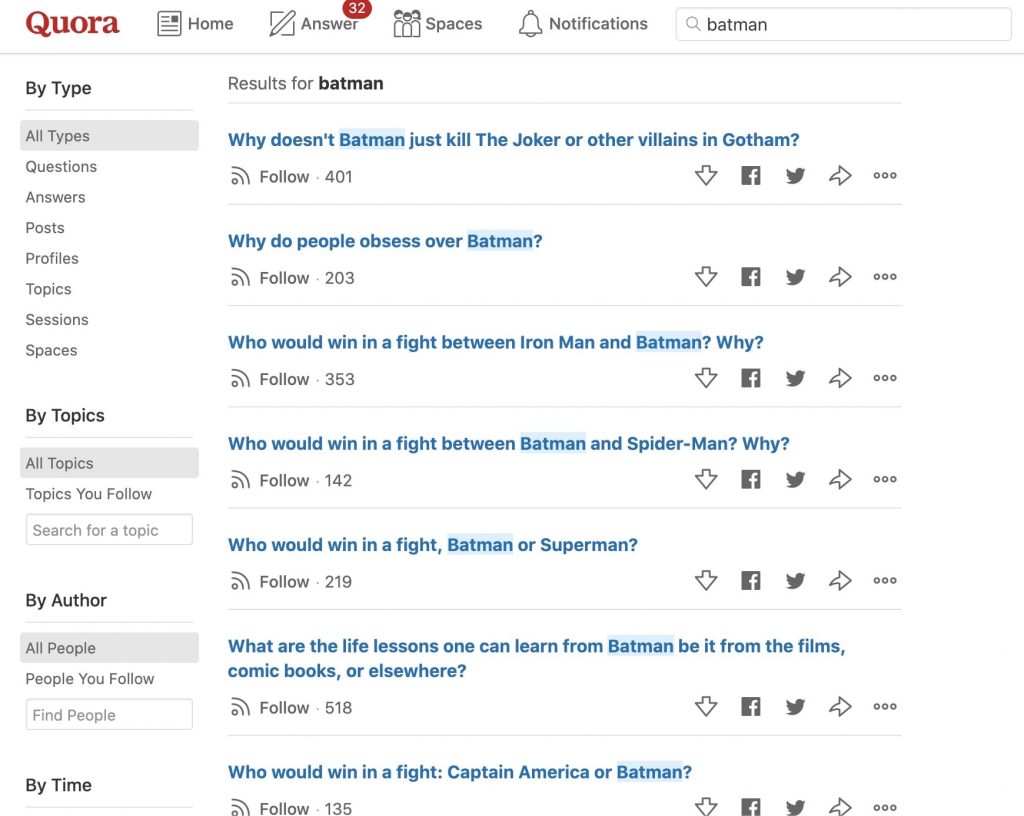Share the Batman or Superman question on Twitter

pyautogui.click(x=795, y=580)
